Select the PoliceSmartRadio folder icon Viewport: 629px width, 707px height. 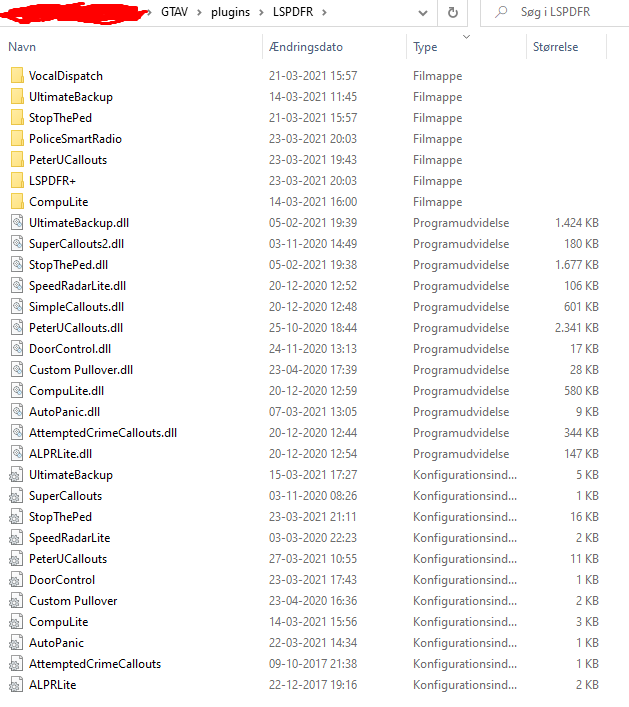coord(17,138)
